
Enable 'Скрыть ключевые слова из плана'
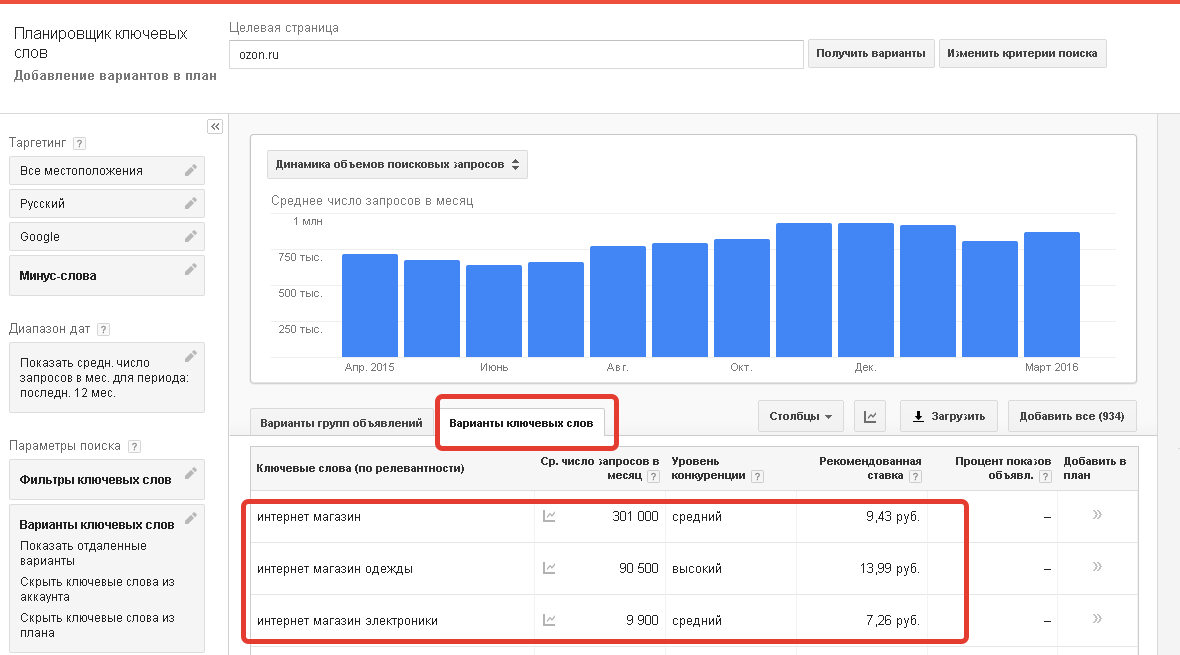[x=90, y=622]
